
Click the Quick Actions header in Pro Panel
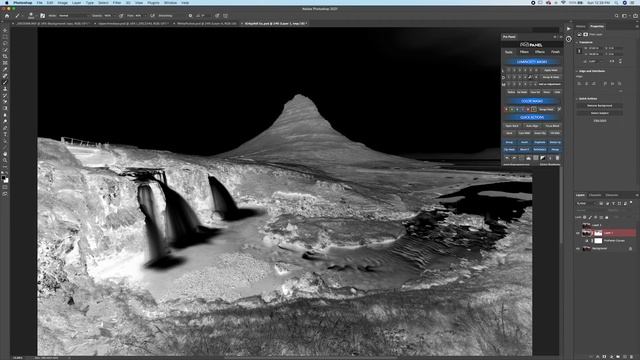[532, 117]
